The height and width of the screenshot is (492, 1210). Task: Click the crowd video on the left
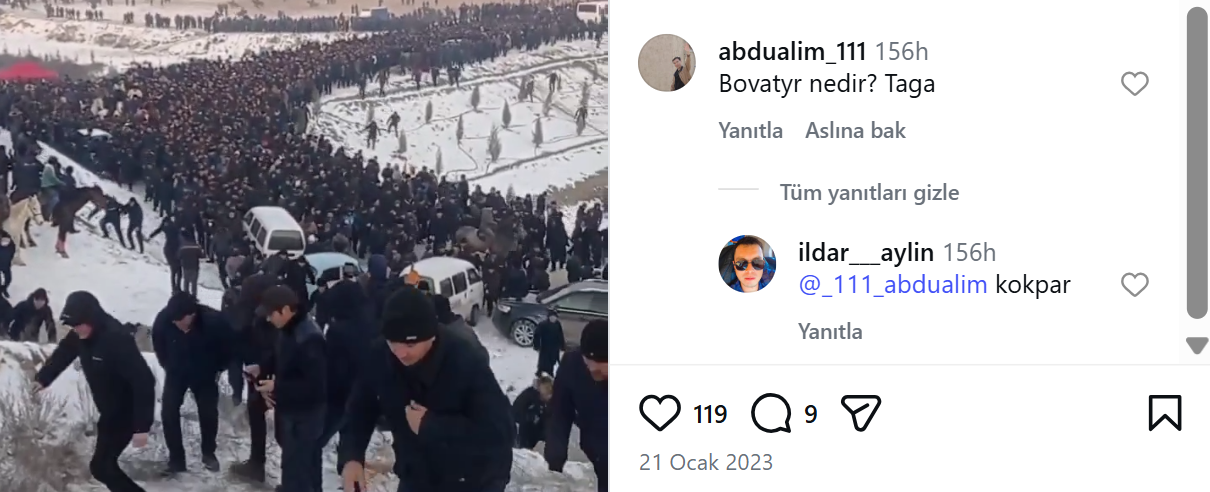tap(304, 246)
